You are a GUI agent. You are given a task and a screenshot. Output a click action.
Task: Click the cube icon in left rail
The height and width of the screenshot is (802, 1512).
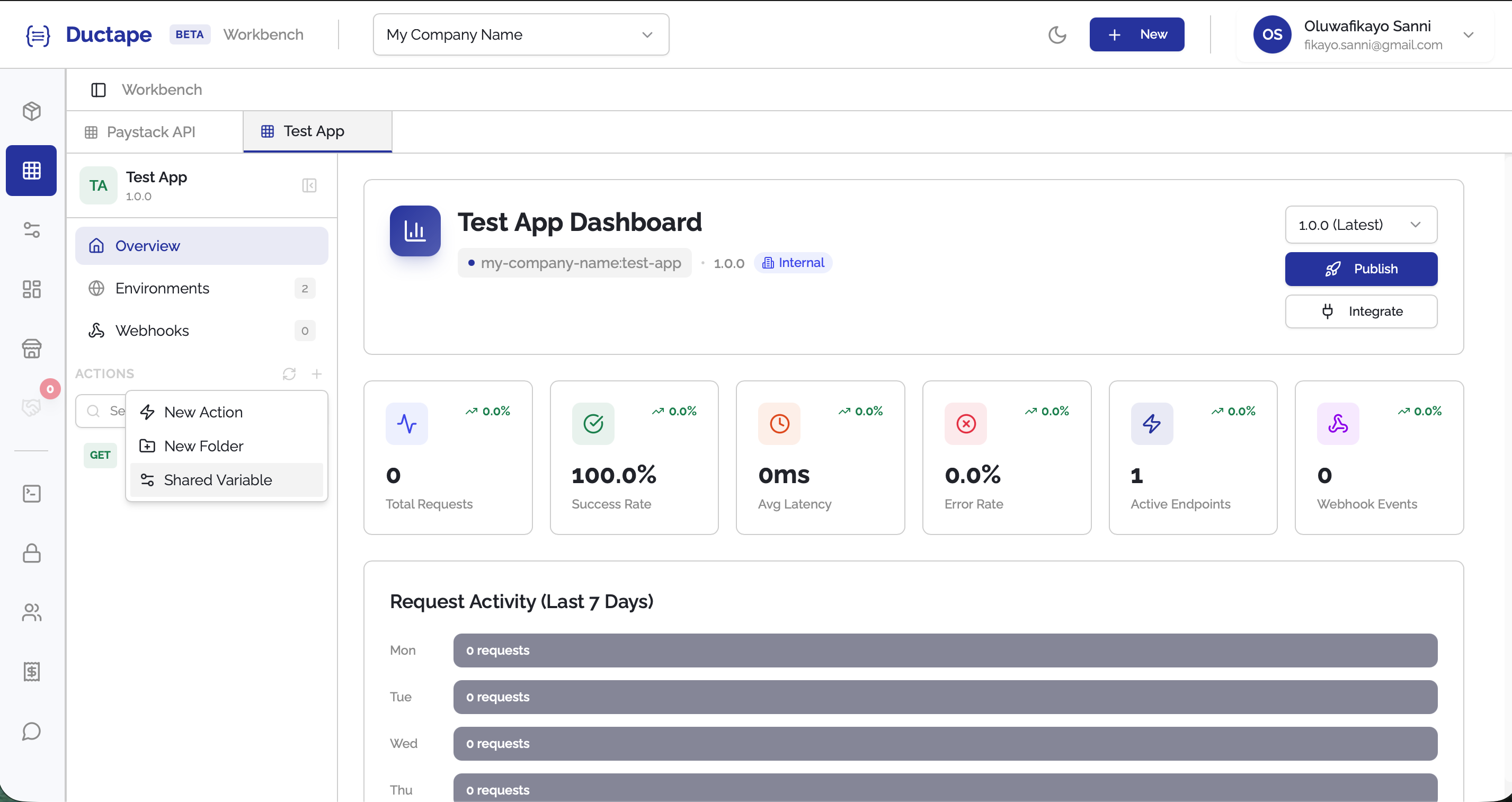pos(32,111)
